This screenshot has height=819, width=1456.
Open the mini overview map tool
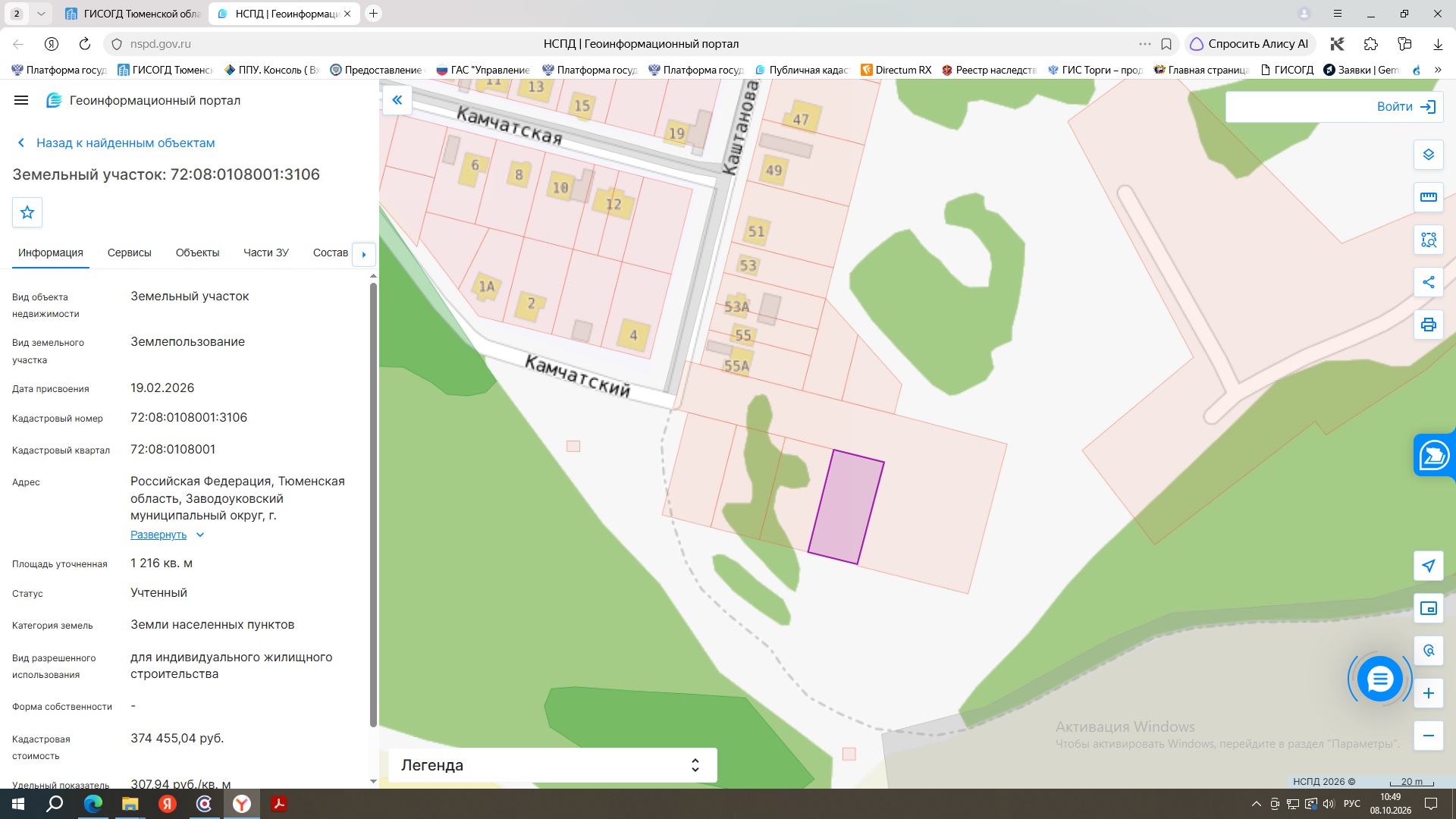(x=1429, y=608)
